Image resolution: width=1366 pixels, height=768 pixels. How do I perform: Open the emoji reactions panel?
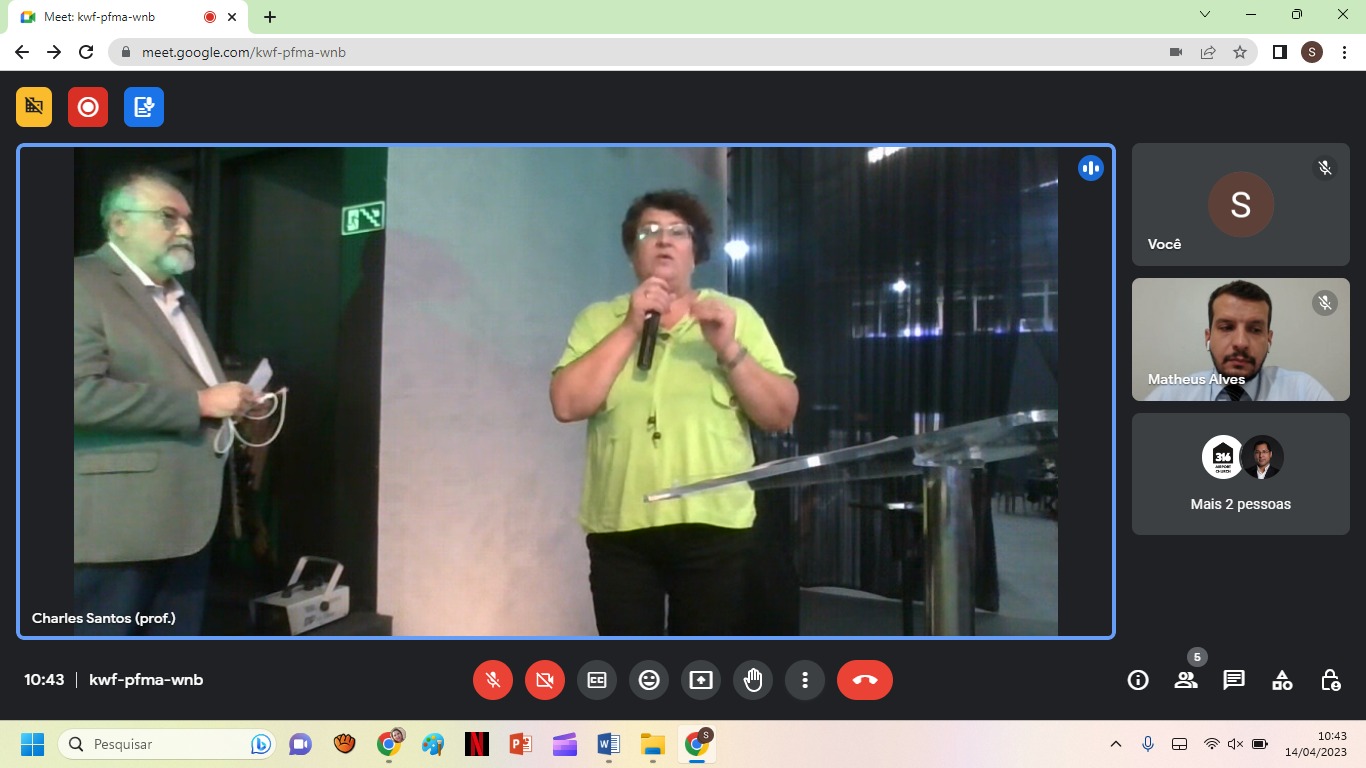pyautogui.click(x=649, y=680)
